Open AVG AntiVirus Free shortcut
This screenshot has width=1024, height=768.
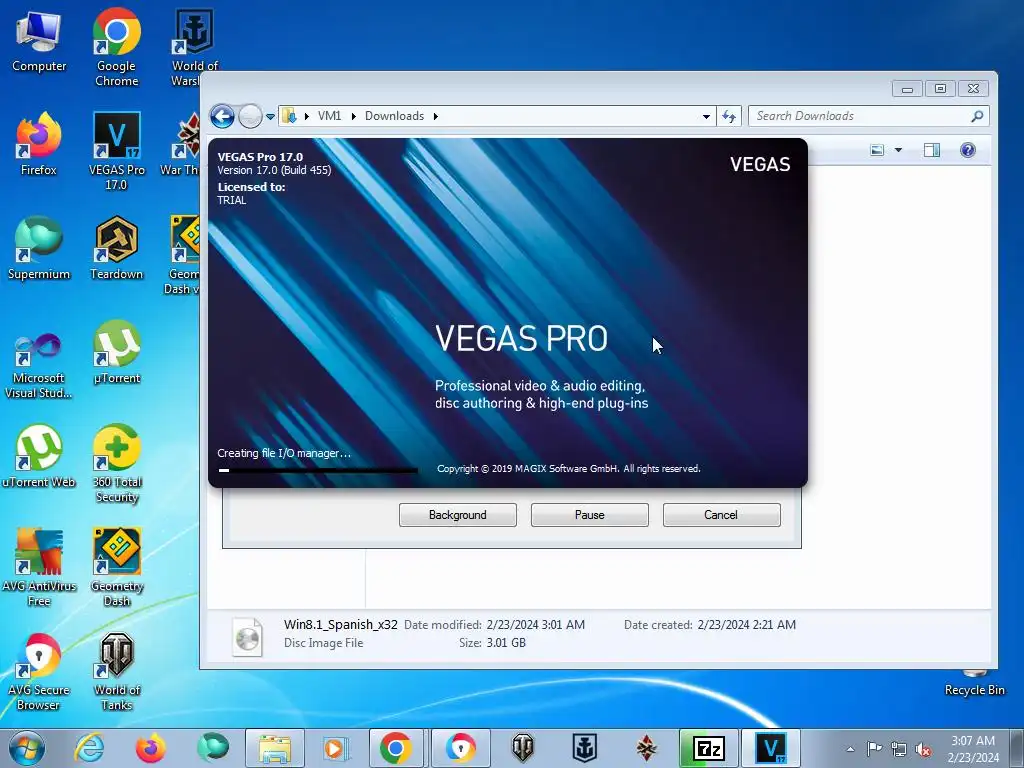[x=39, y=567]
